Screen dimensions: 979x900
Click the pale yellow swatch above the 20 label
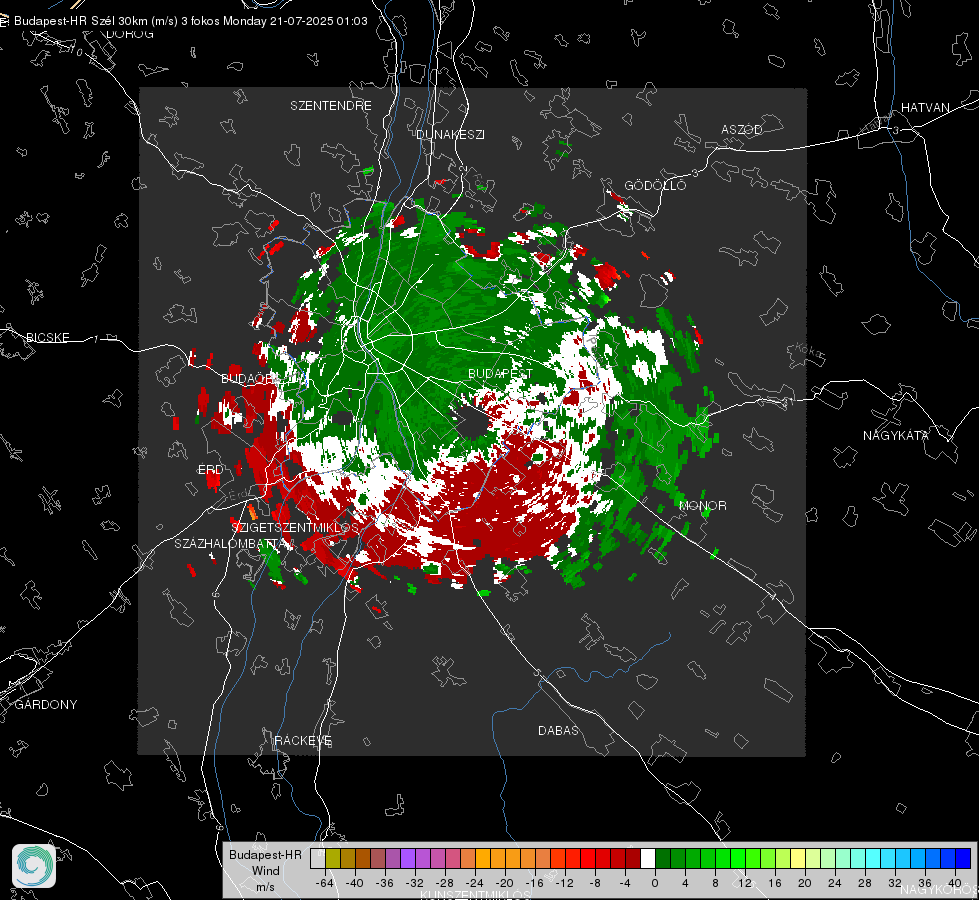pyautogui.click(x=798, y=858)
